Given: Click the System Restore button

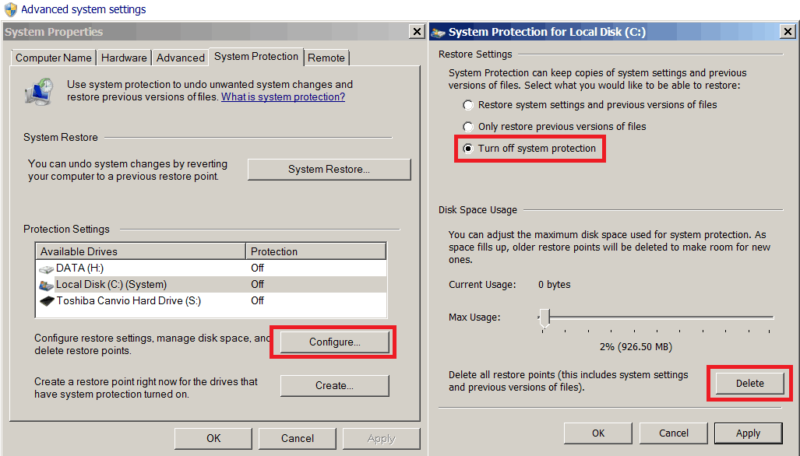Looking at the screenshot, I should pos(329,169).
